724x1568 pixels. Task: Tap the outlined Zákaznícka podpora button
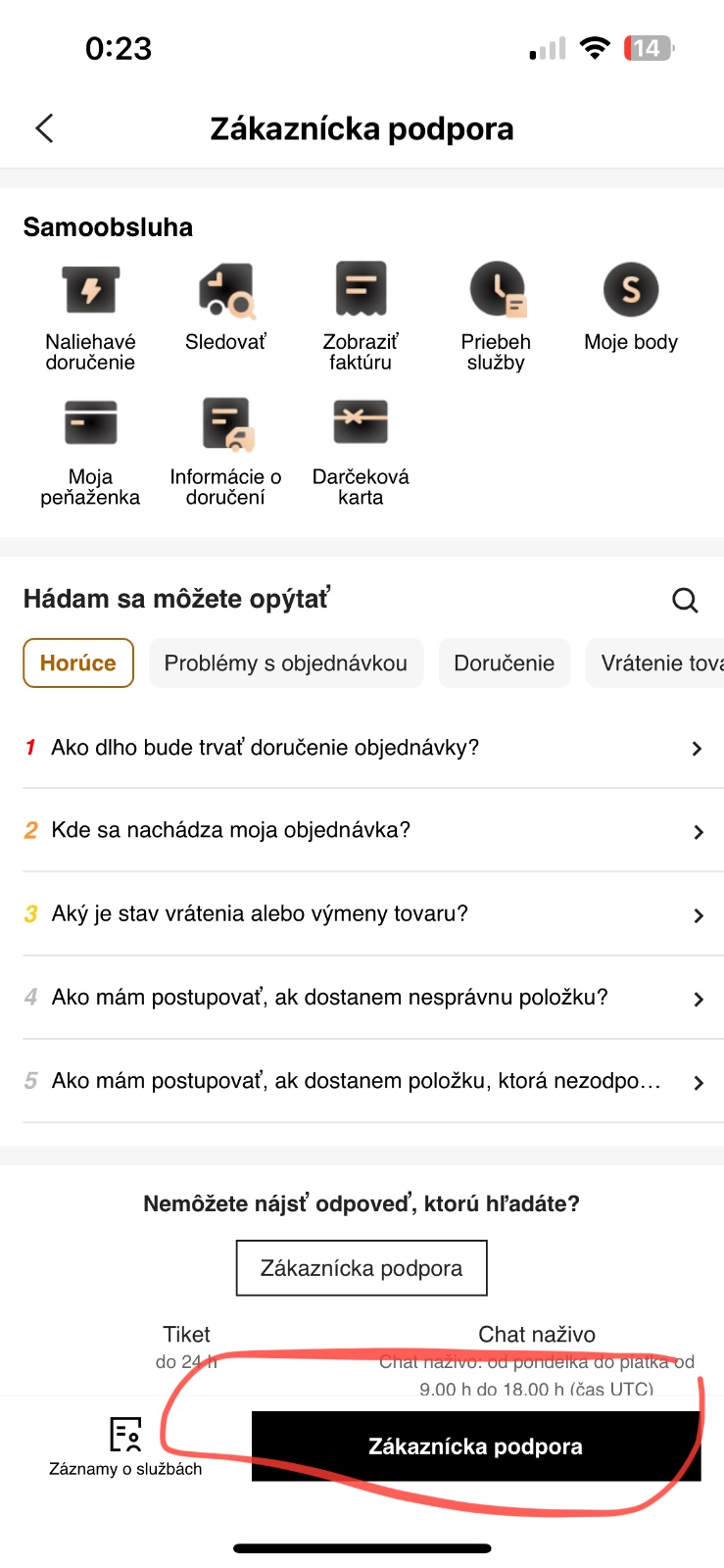click(x=362, y=1268)
